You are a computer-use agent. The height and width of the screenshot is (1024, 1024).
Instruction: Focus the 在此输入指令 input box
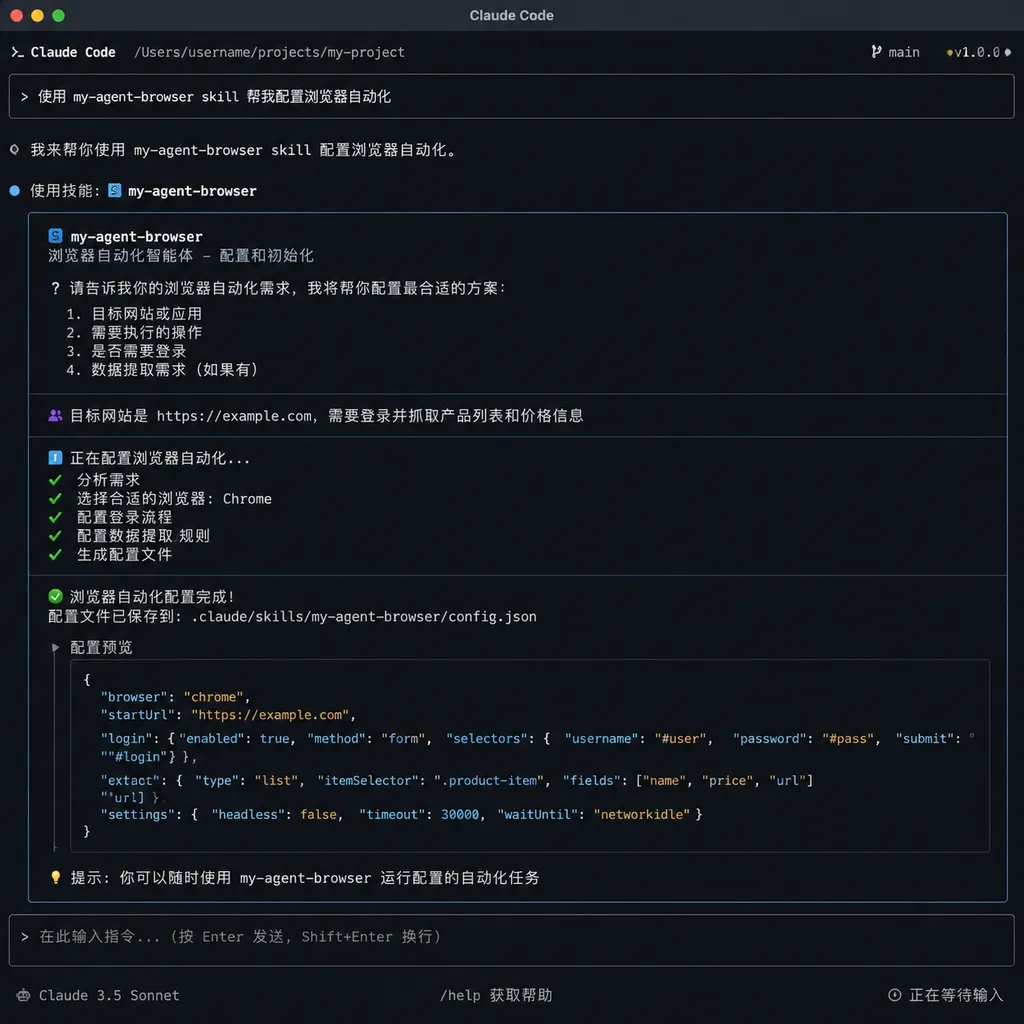tap(511, 940)
